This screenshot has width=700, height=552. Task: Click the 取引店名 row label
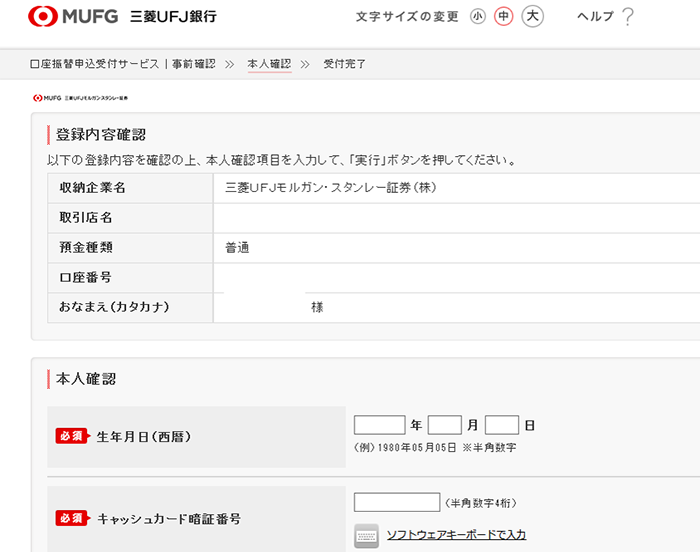(x=86, y=217)
